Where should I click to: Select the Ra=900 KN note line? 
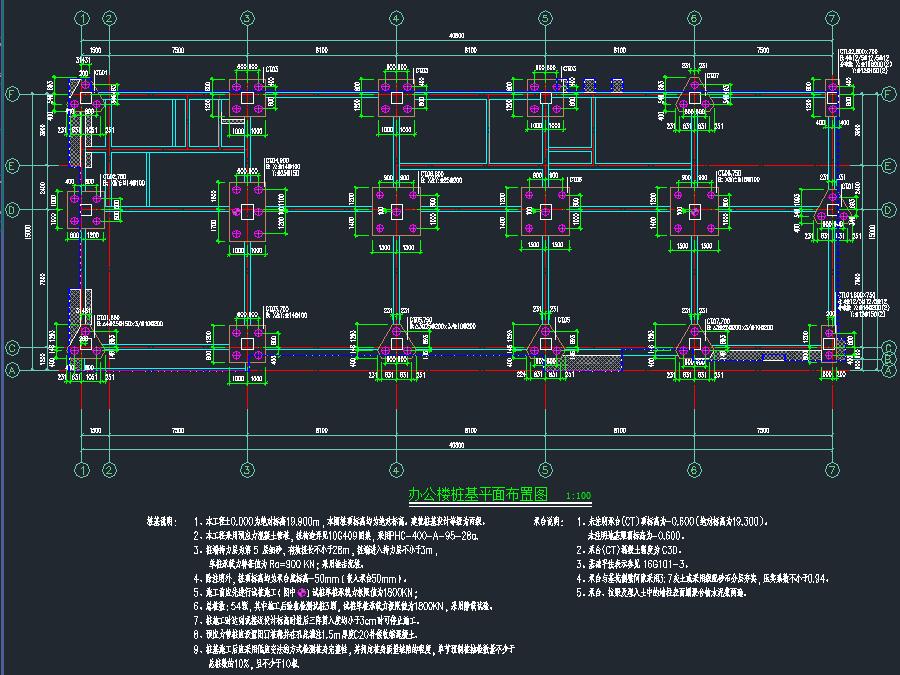(286, 564)
